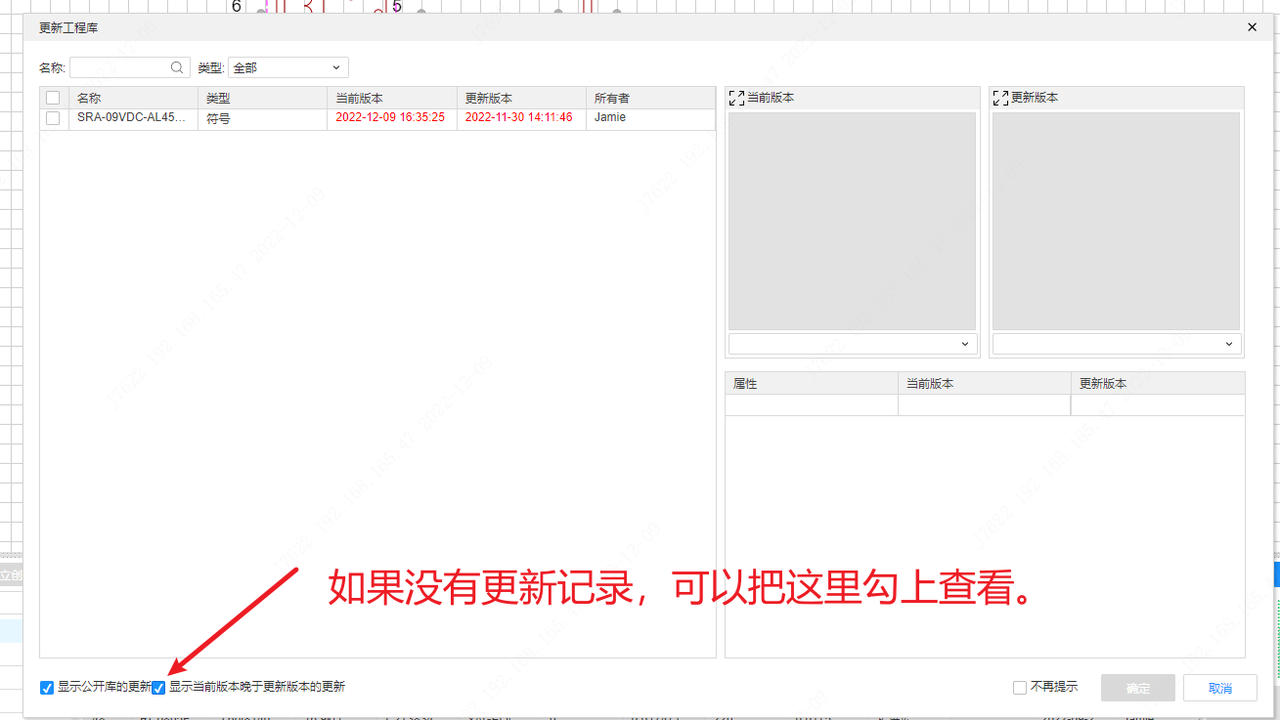Screen dimensions: 1280x720
Task: Toggle 显示公开库的更新 checkbox
Action: (47, 688)
